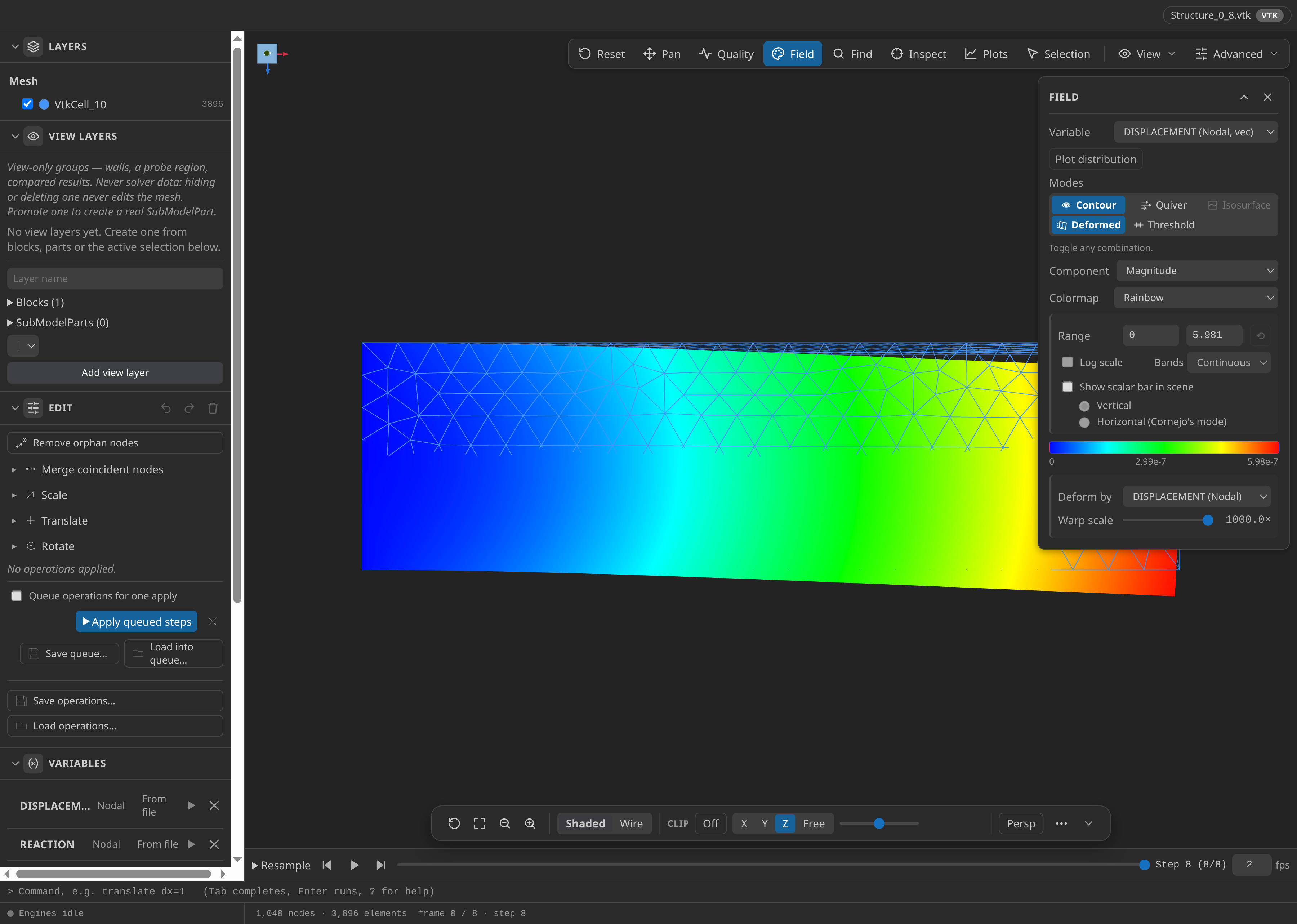Open the Bands dropdown showing Continuous

tap(1229, 362)
